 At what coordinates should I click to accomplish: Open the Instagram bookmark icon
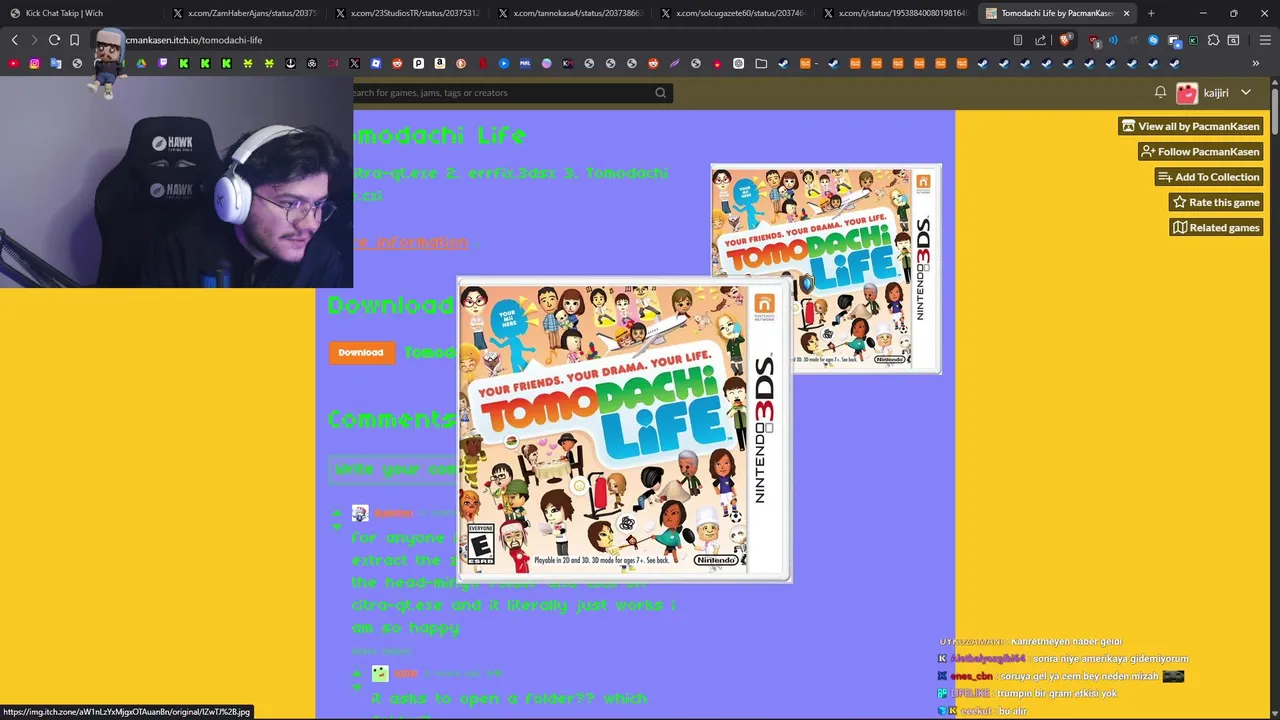point(34,64)
